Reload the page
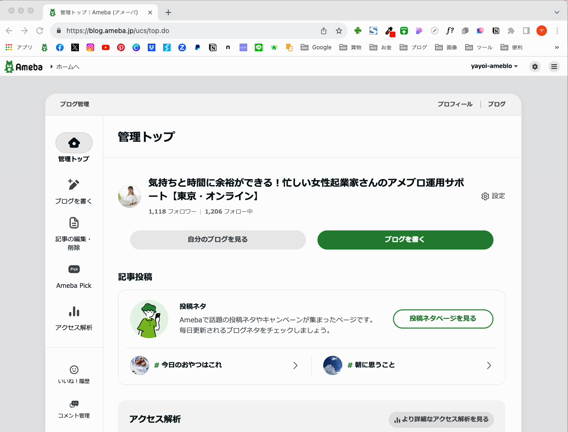The image size is (568, 432). tap(39, 31)
